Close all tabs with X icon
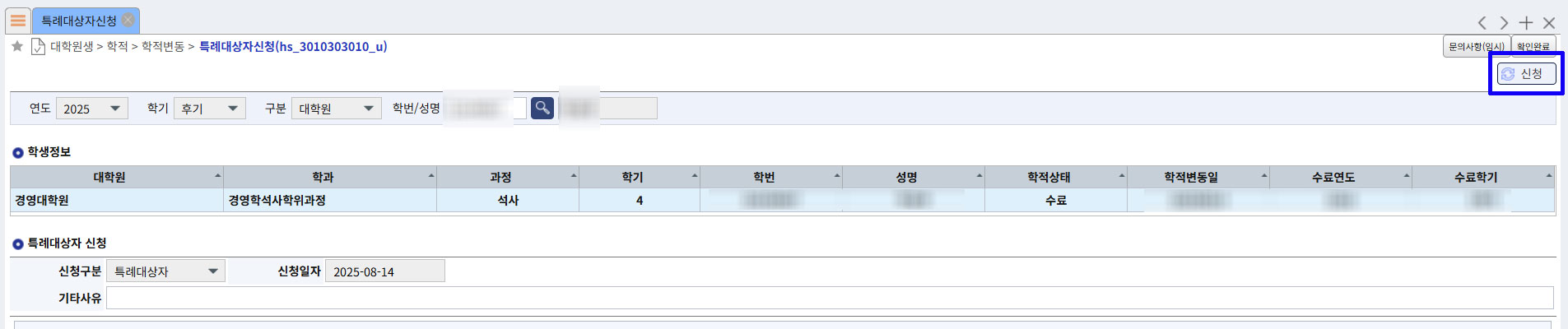Image resolution: width=1568 pixels, height=329 pixels. click(1549, 23)
